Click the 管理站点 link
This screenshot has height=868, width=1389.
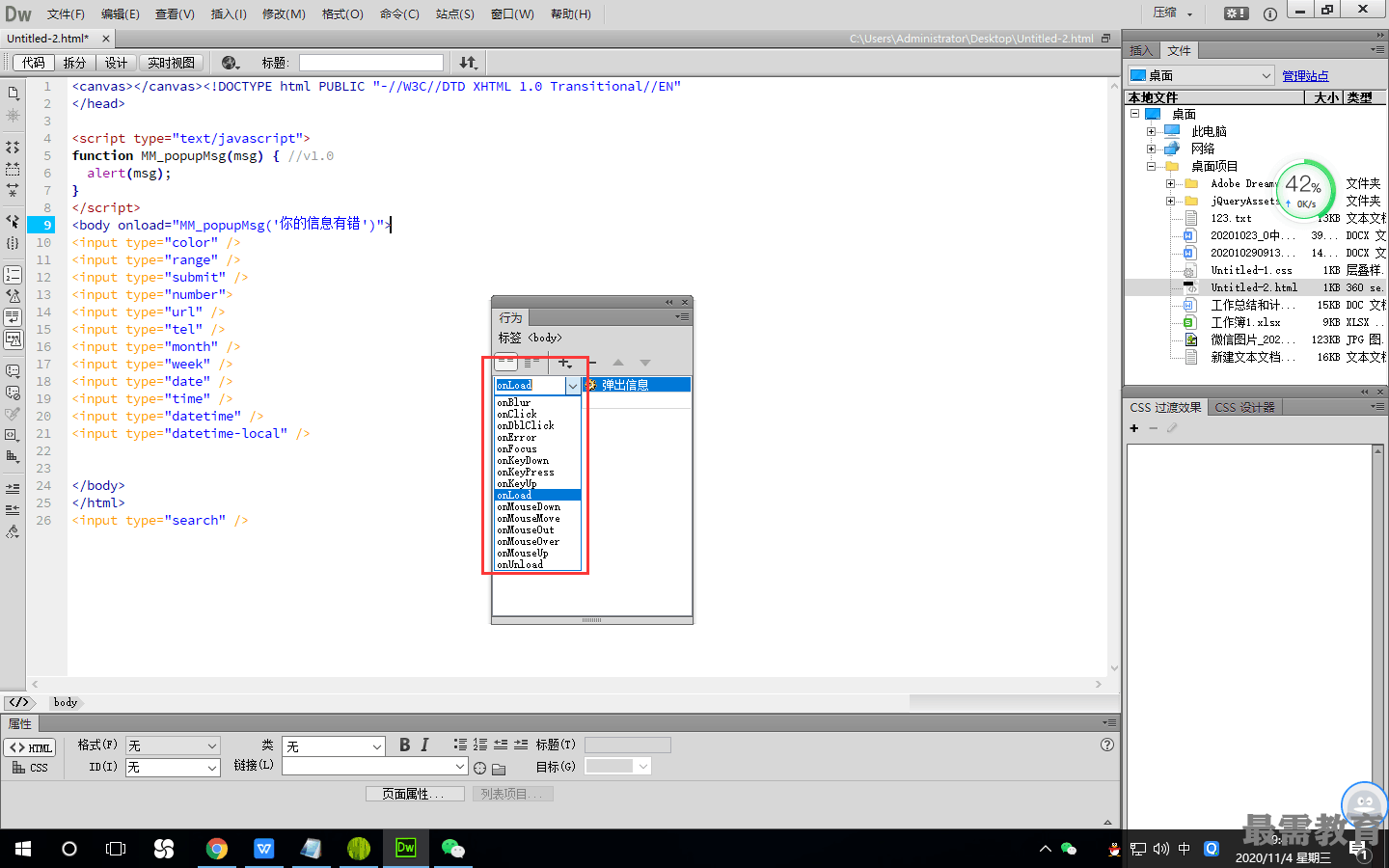tap(1305, 75)
